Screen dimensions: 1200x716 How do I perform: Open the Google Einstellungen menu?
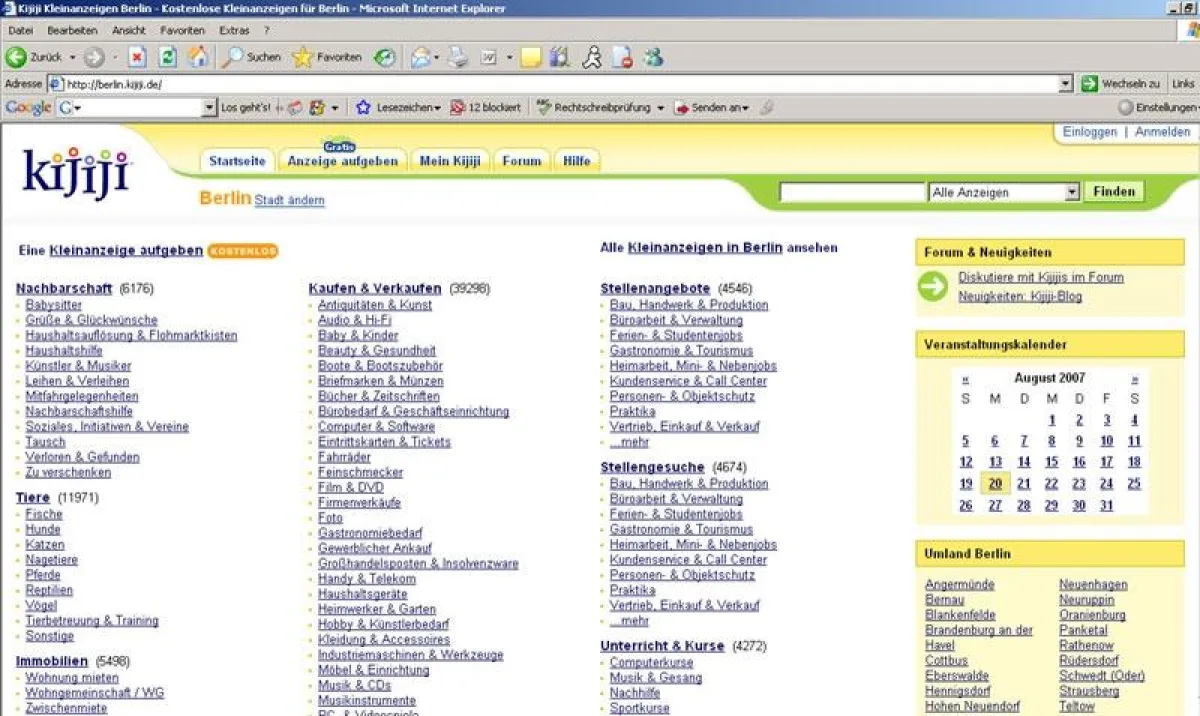(1157, 107)
